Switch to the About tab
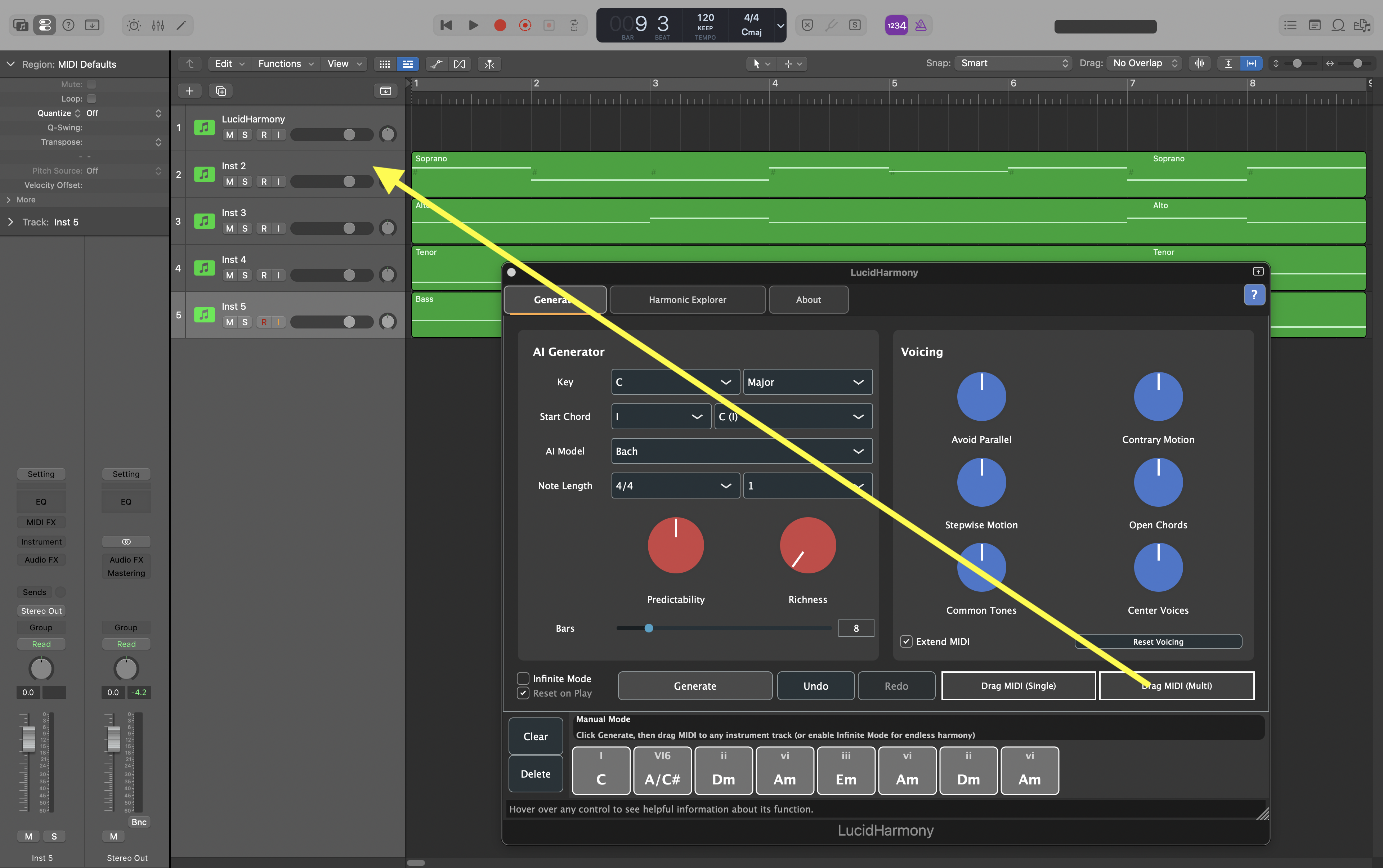 click(x=808, y=300)
